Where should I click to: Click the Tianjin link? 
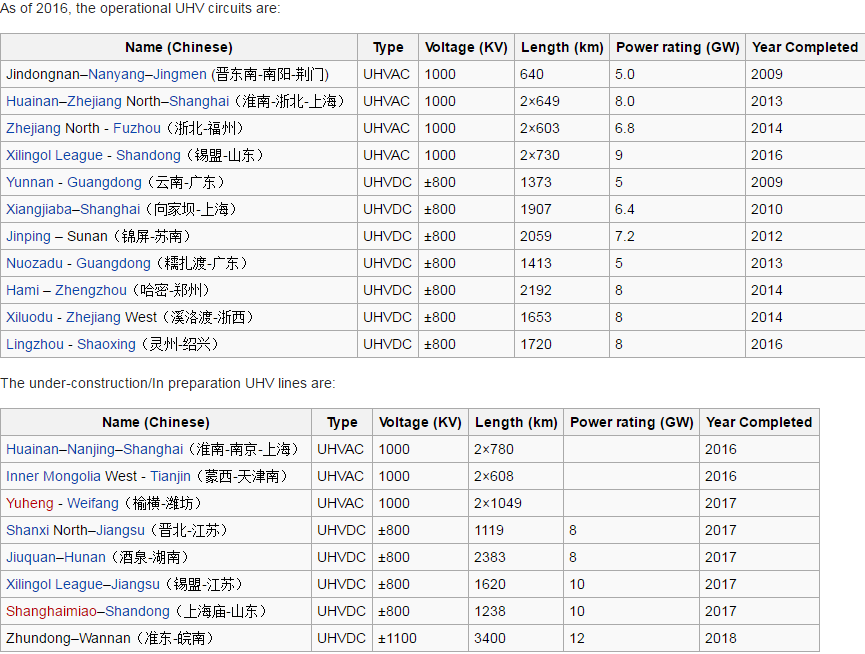pos(170,476)
